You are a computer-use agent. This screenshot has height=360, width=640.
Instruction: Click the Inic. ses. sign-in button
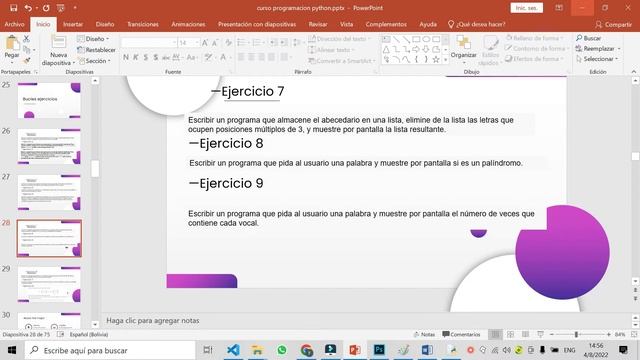click(x=527, y=8)
